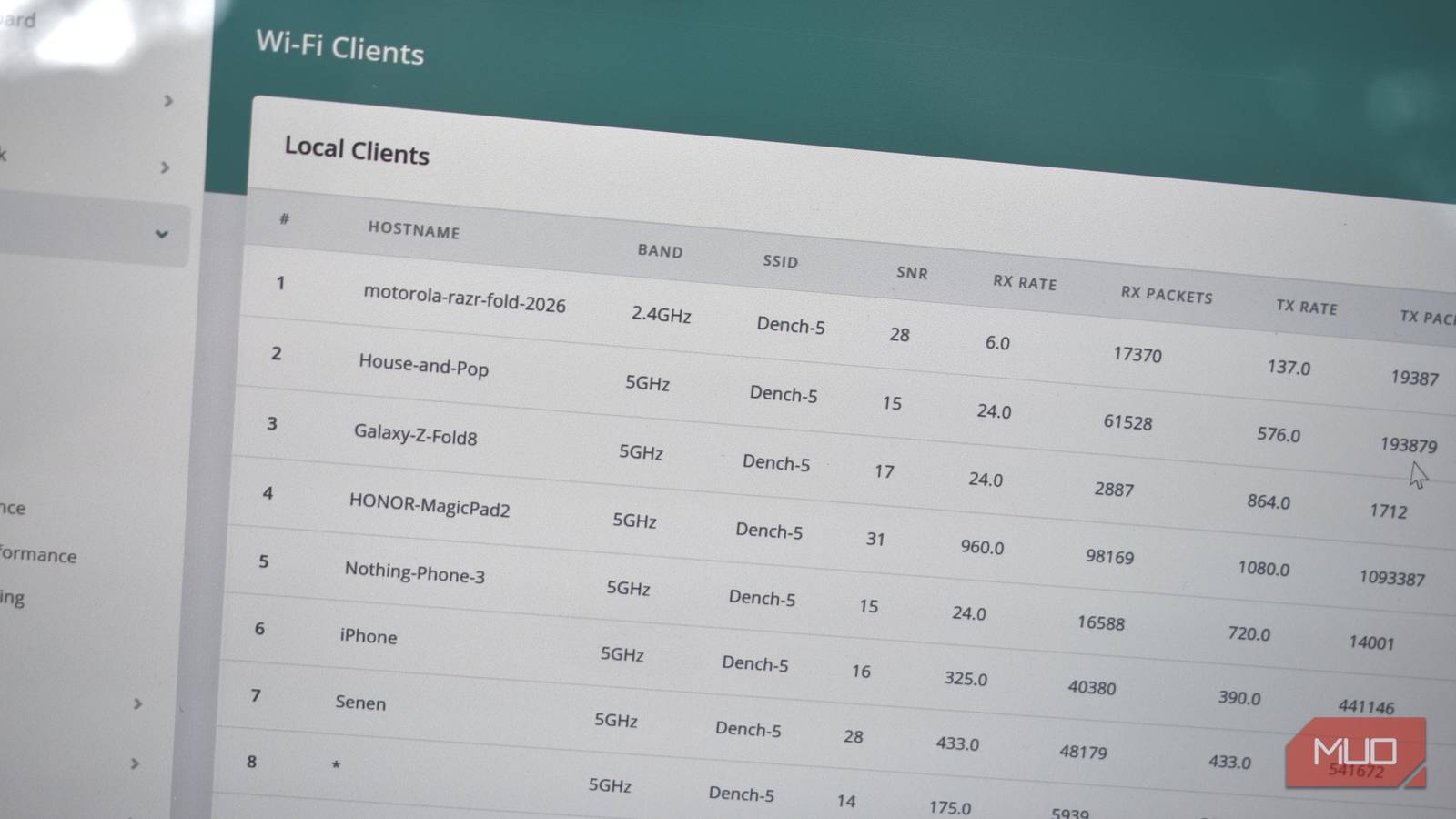This screenshot has width=1456, height=819.
Task: Expand the bottommost right-pointing sidebar chevron
Action: click(135, 763)
